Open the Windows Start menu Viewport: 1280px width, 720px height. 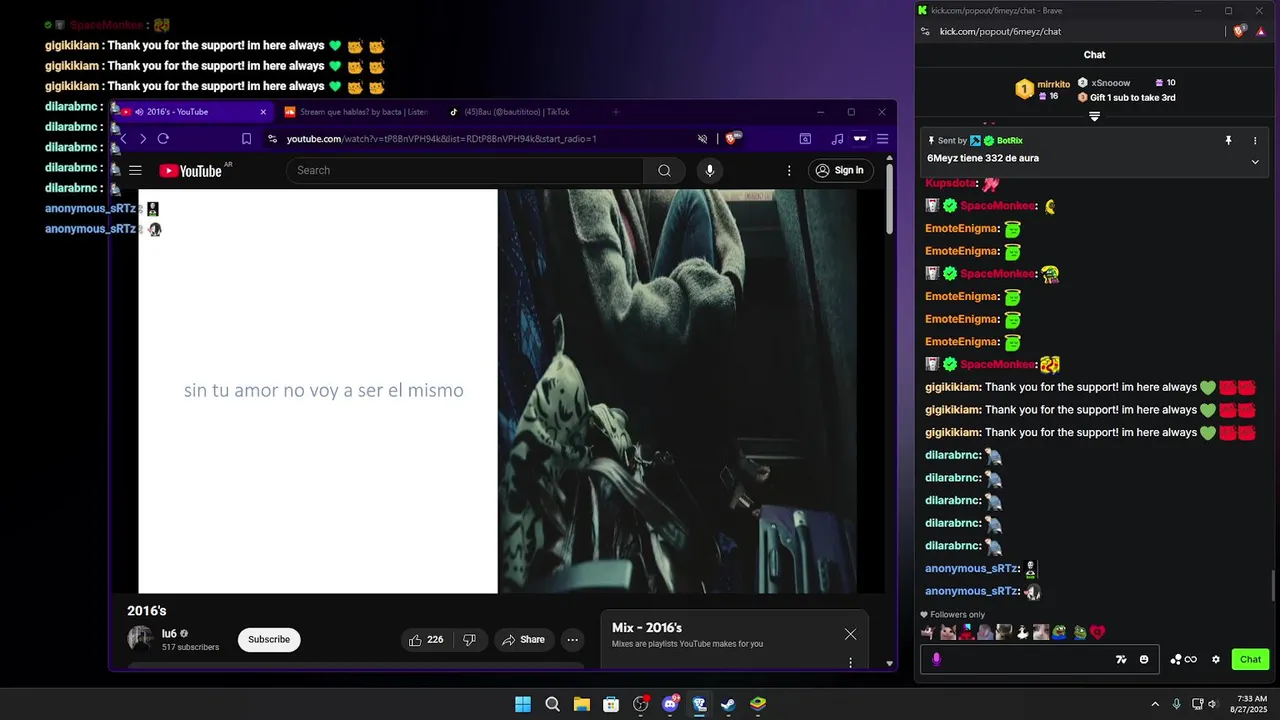523,704
